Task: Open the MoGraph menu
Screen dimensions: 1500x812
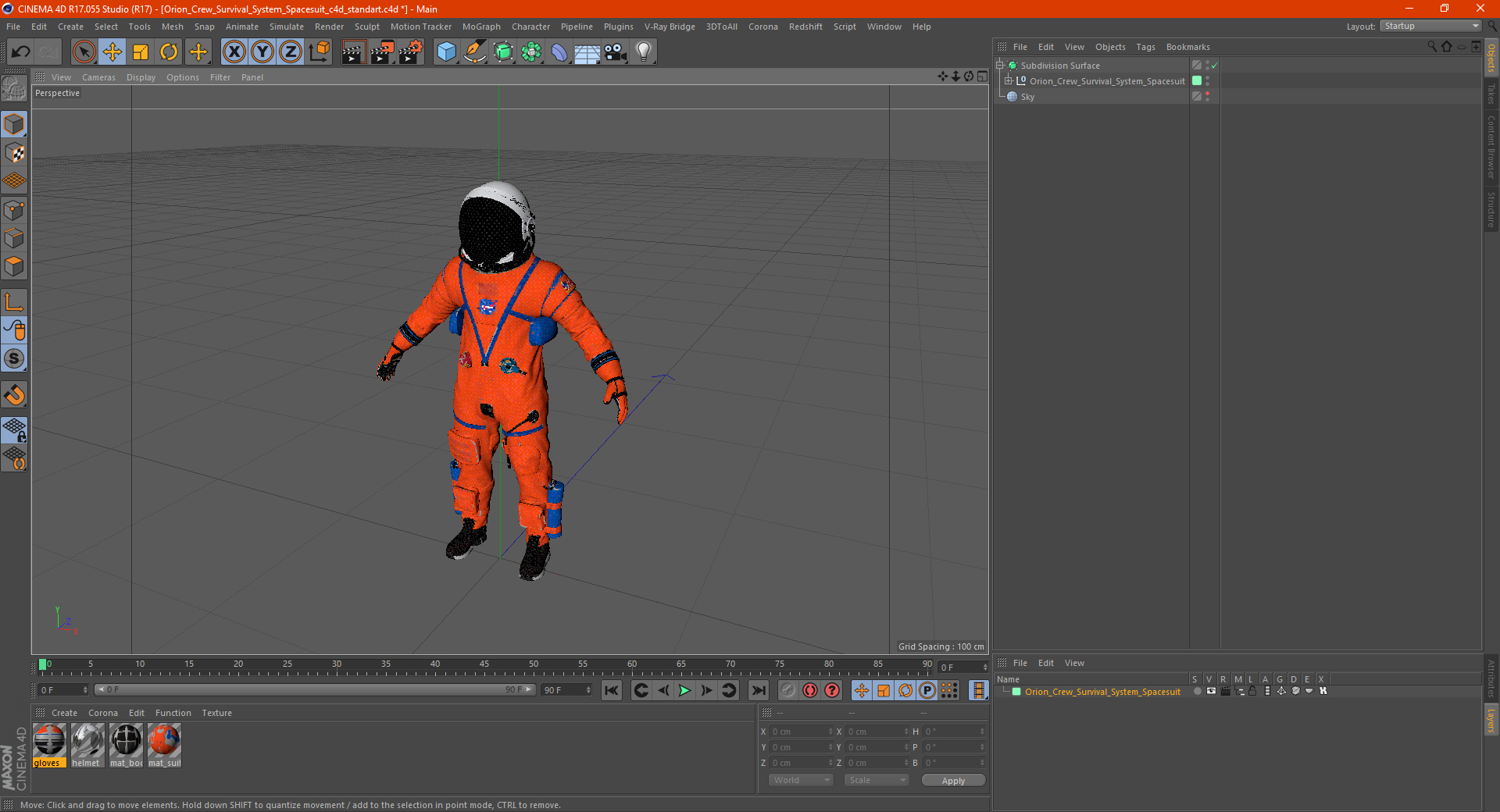Action: click(x=480, y=27)
